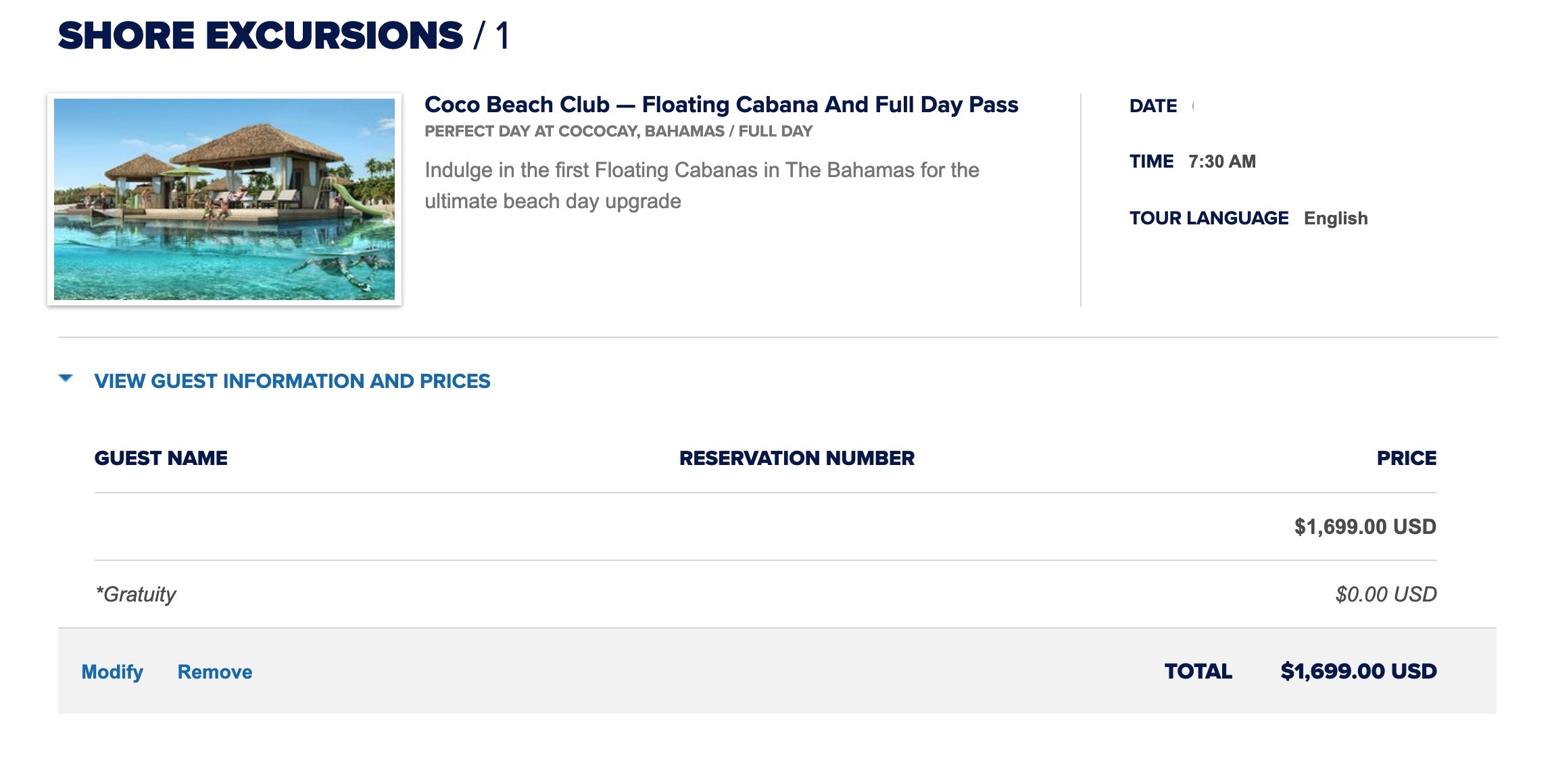Open Coco Beach Club excursion title

click(721, 105)
